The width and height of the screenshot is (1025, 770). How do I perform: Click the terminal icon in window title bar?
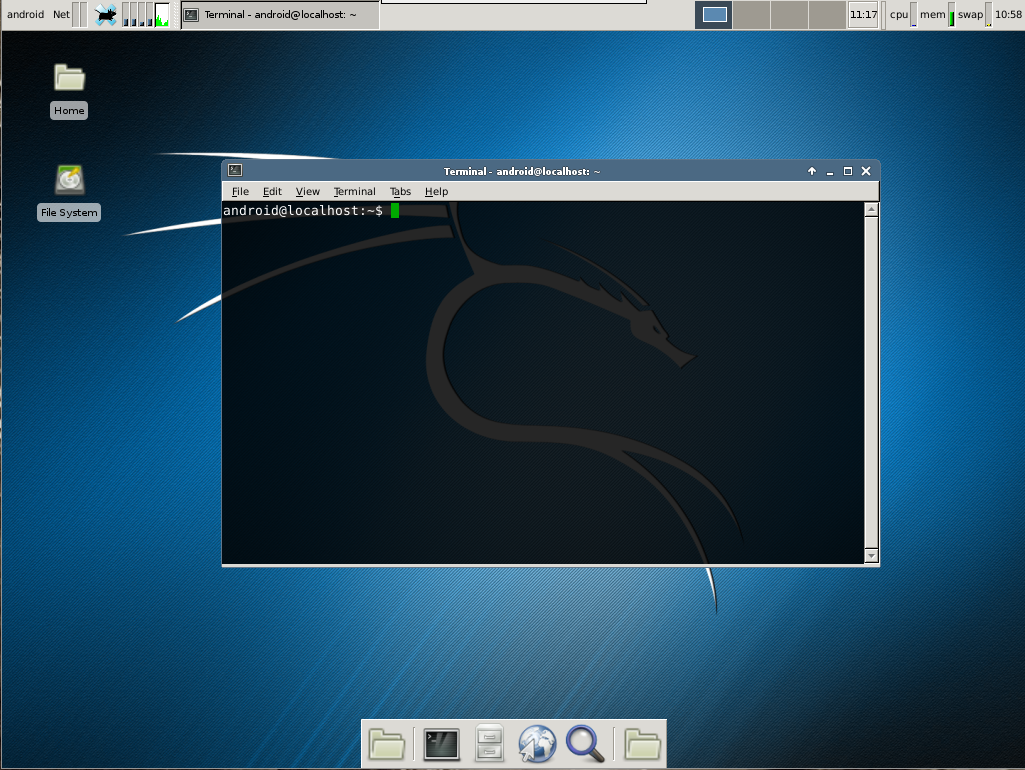pos(235,171)
